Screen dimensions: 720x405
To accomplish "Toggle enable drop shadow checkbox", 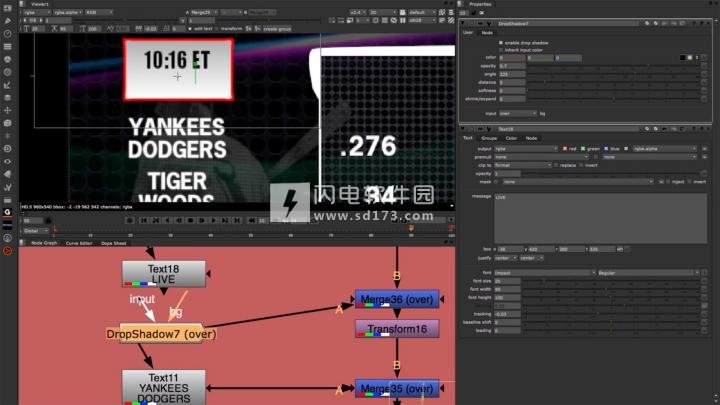I will tap(501, 43).
